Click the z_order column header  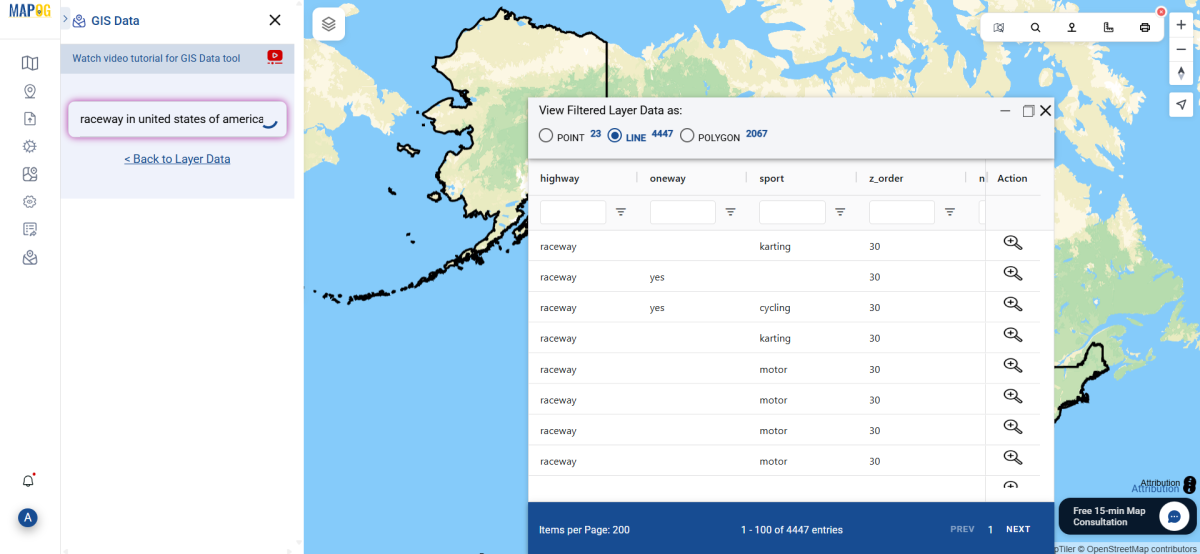(886, 178)
